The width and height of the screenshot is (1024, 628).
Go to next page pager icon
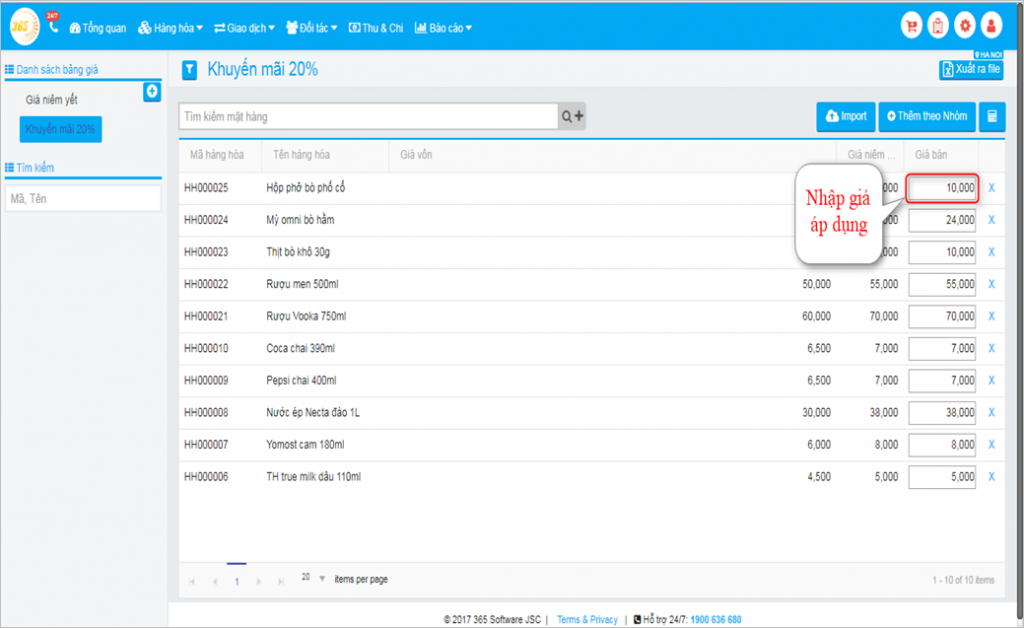[x=259, y=581]
